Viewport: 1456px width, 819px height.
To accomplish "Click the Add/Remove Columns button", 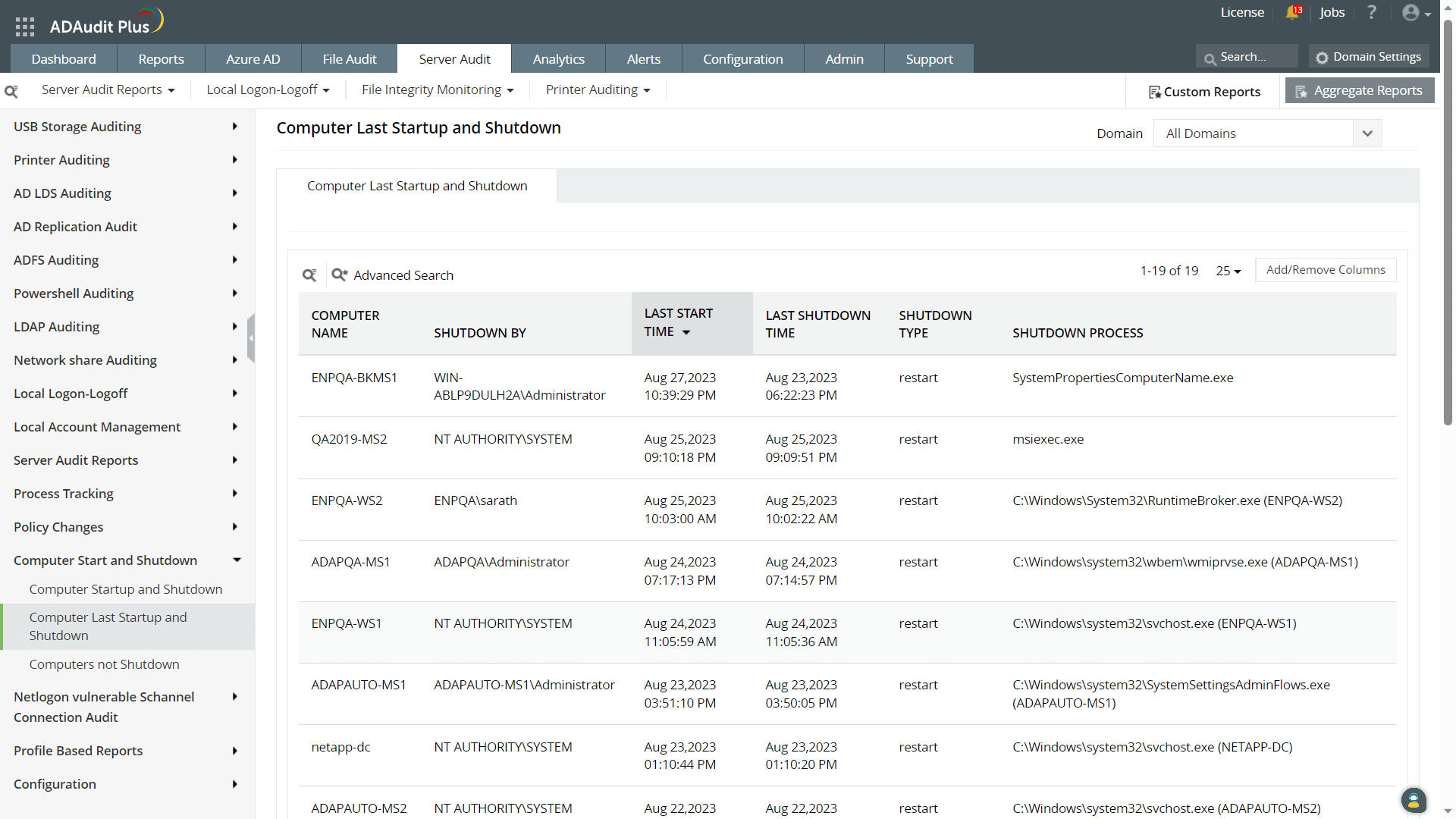I will 1325,270.
